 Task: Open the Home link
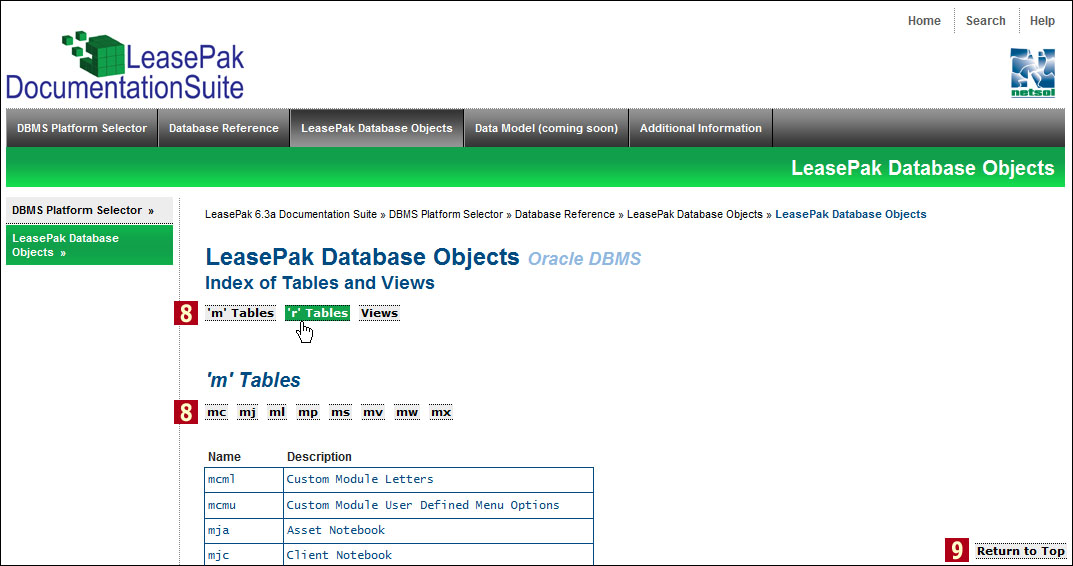[924, 21]
